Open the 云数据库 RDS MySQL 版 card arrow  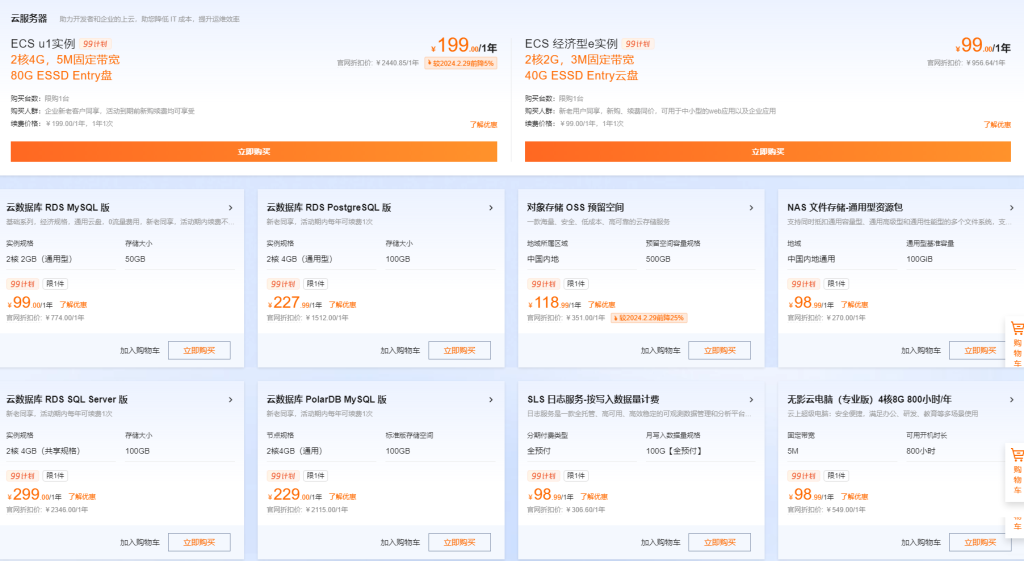[232, 208]
